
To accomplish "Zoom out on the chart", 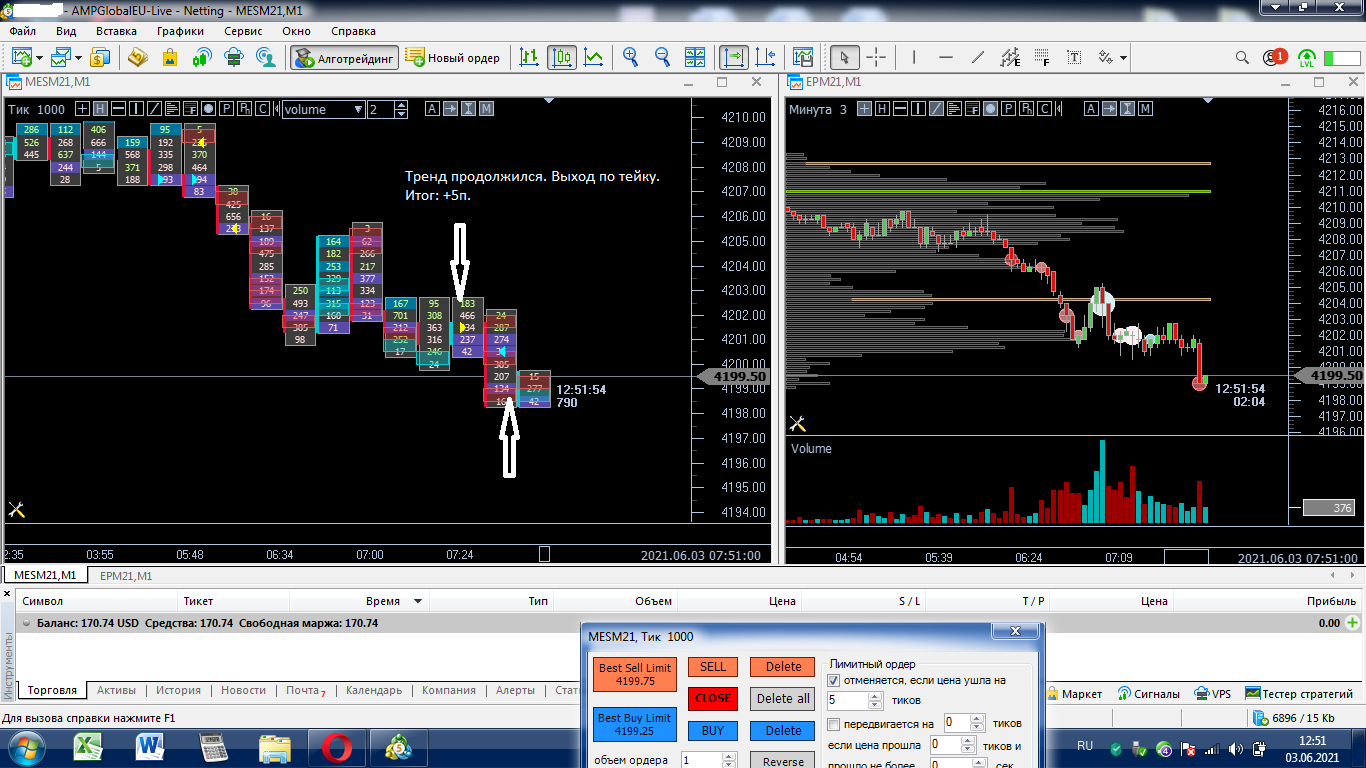I will [x=662, y=57].
